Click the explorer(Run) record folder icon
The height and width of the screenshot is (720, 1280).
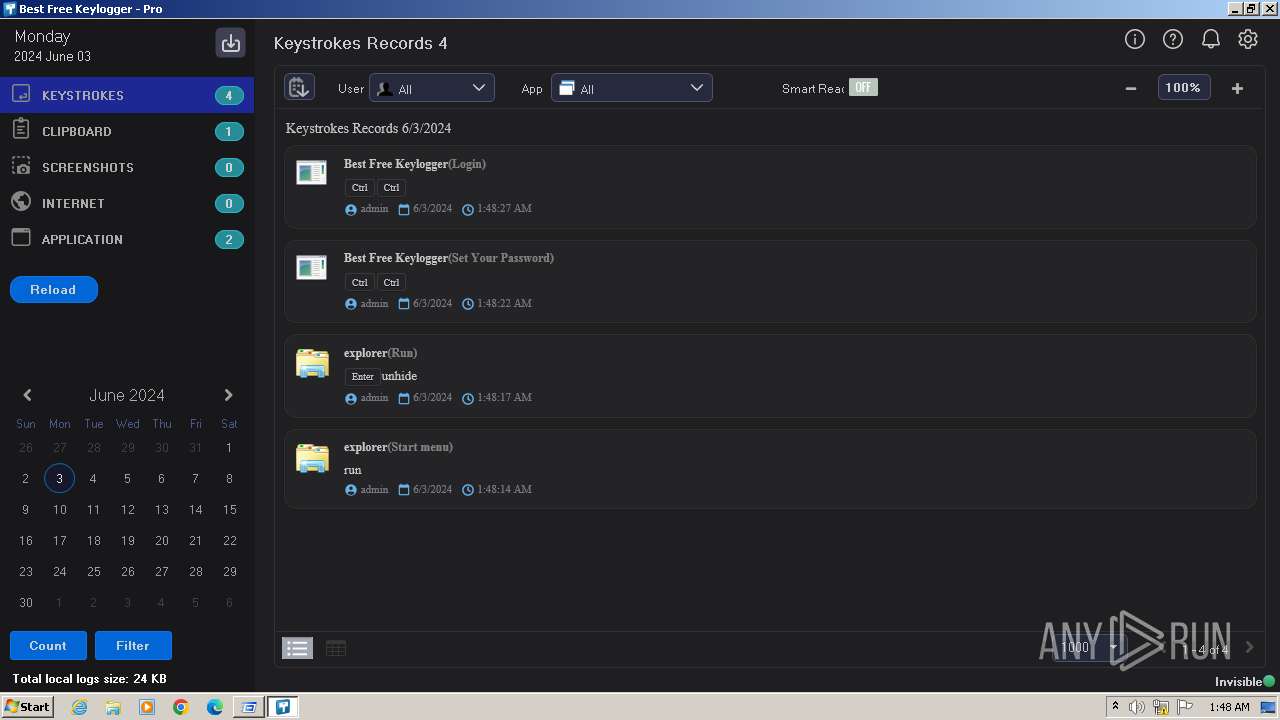pyautogui.click(x=312, y=363)
